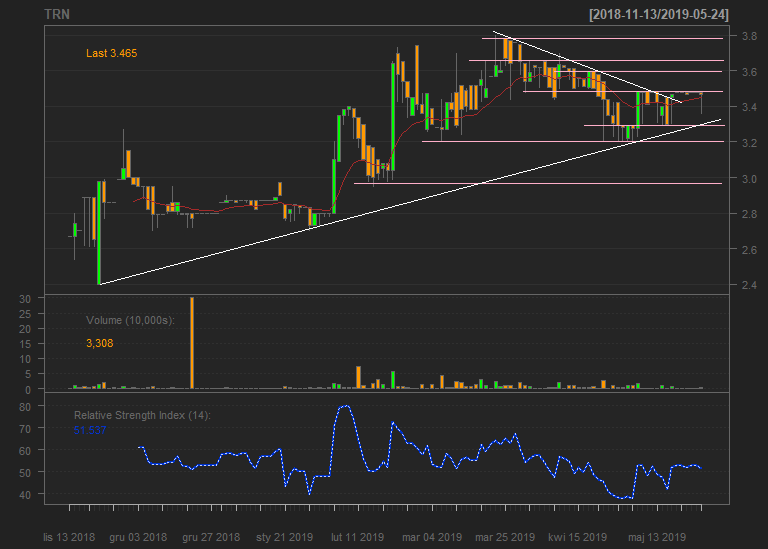Screen dimensions: 768x549
Task: Click the 'lis 13 2018' date label
Action: point(69,537)
